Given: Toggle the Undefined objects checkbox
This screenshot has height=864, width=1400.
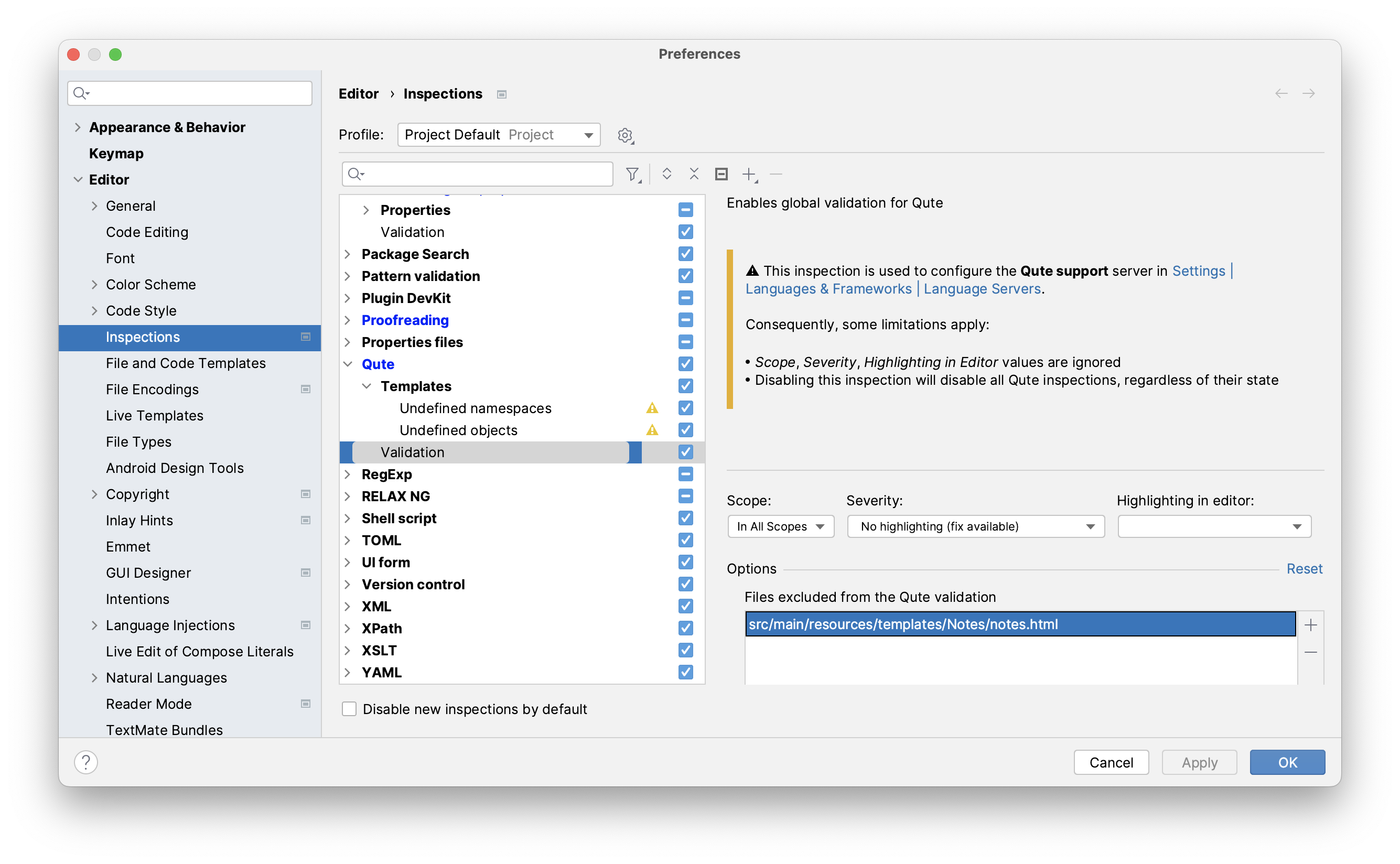Looking at the screenshot, I should pyautogui.click(x=686, y=430).
